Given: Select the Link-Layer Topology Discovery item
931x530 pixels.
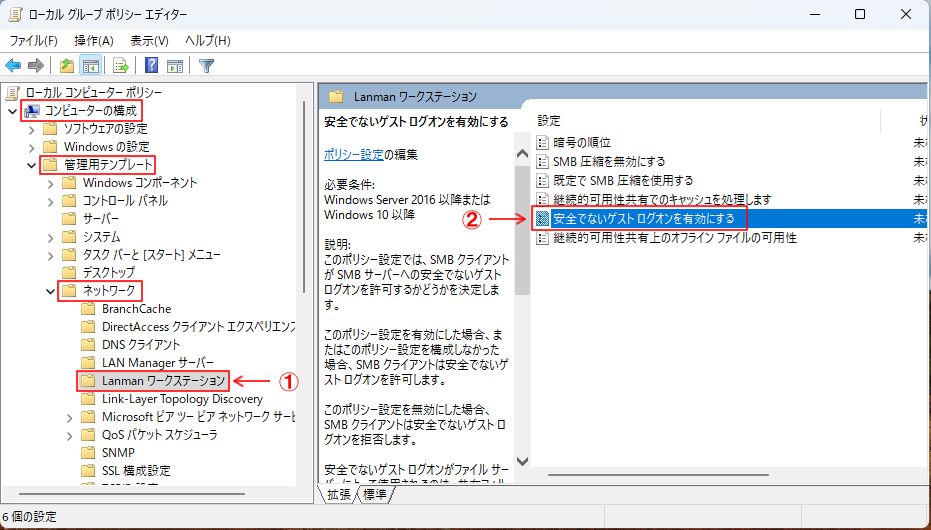Looking at the screenshot, I should click(182, 399).
